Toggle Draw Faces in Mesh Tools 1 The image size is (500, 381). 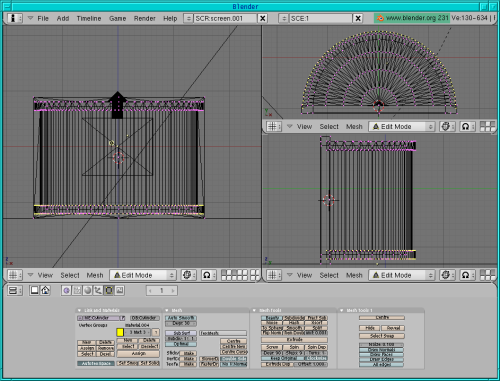[x=381, y=355]
